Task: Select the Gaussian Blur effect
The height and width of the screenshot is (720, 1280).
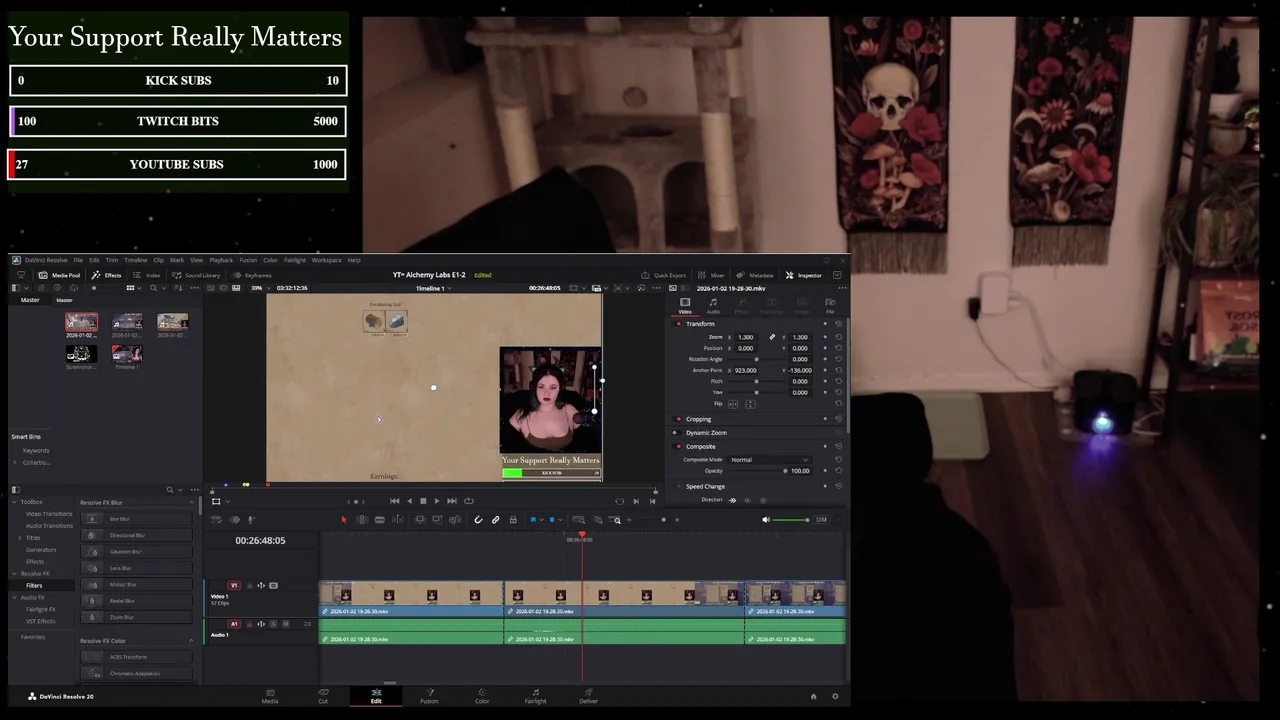Action: (x=136, y=551)
